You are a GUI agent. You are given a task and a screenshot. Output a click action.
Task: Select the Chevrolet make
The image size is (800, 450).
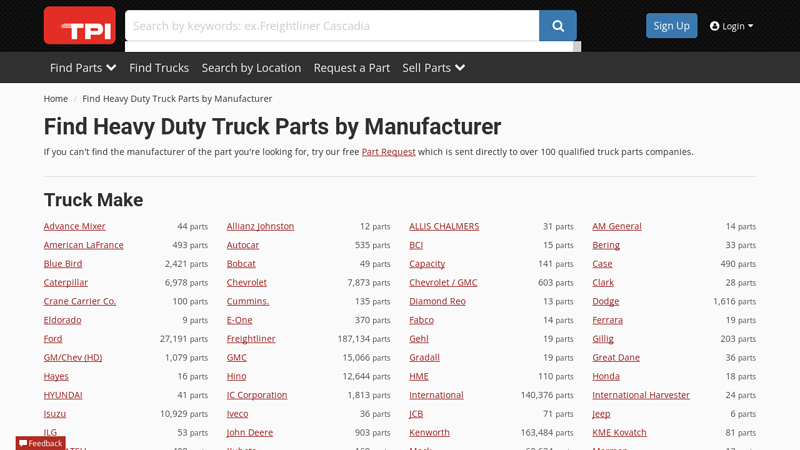[246, 283]
